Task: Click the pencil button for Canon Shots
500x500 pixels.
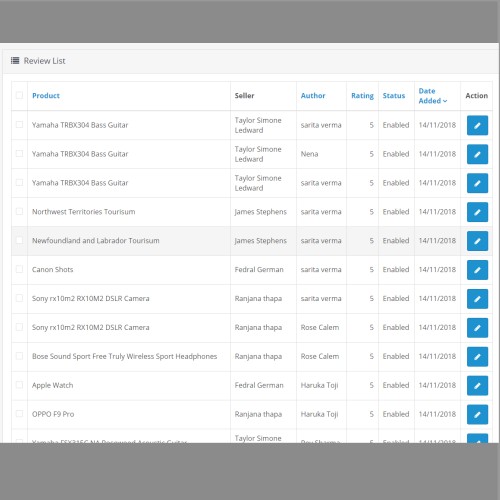Action: [x=477, y=270]
